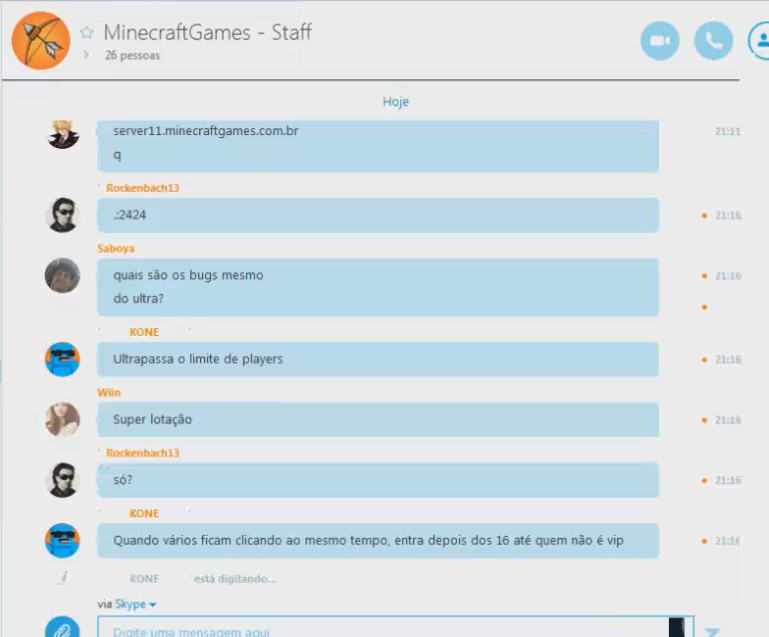Start a voice call with the group
The image size is (769, 637).
point(714,41)
